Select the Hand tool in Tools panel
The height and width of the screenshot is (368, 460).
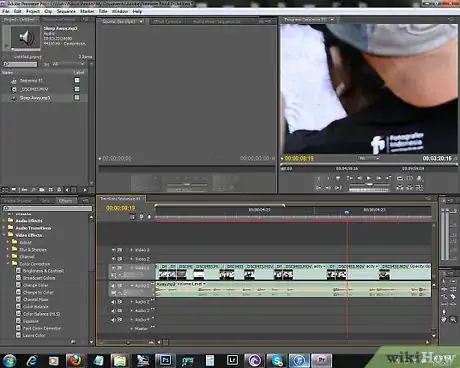(444, 319)
